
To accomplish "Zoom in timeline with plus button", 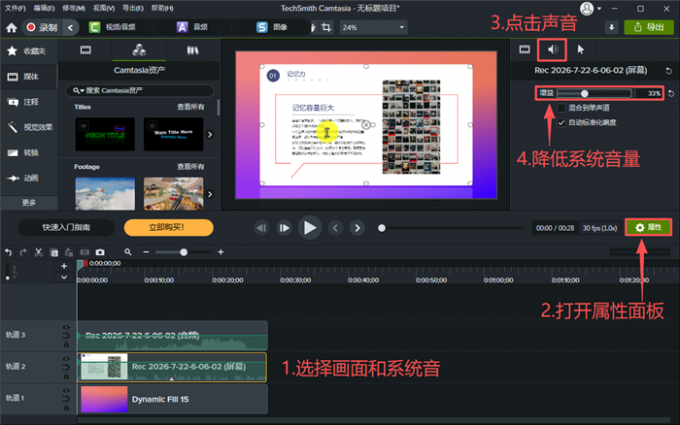I will [x=221, y=252].
